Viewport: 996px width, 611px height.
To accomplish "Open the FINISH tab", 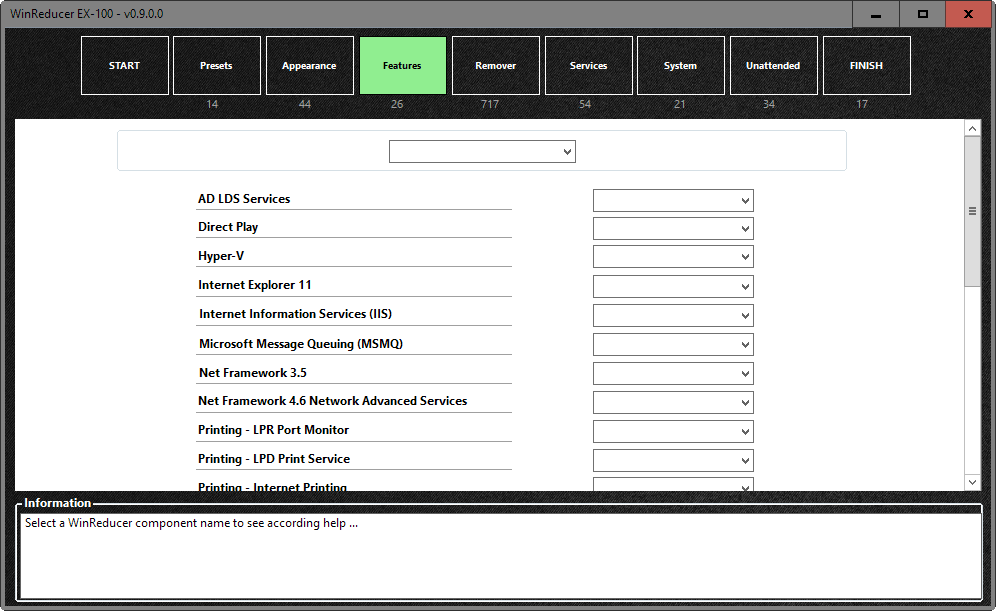I will 866,65.
